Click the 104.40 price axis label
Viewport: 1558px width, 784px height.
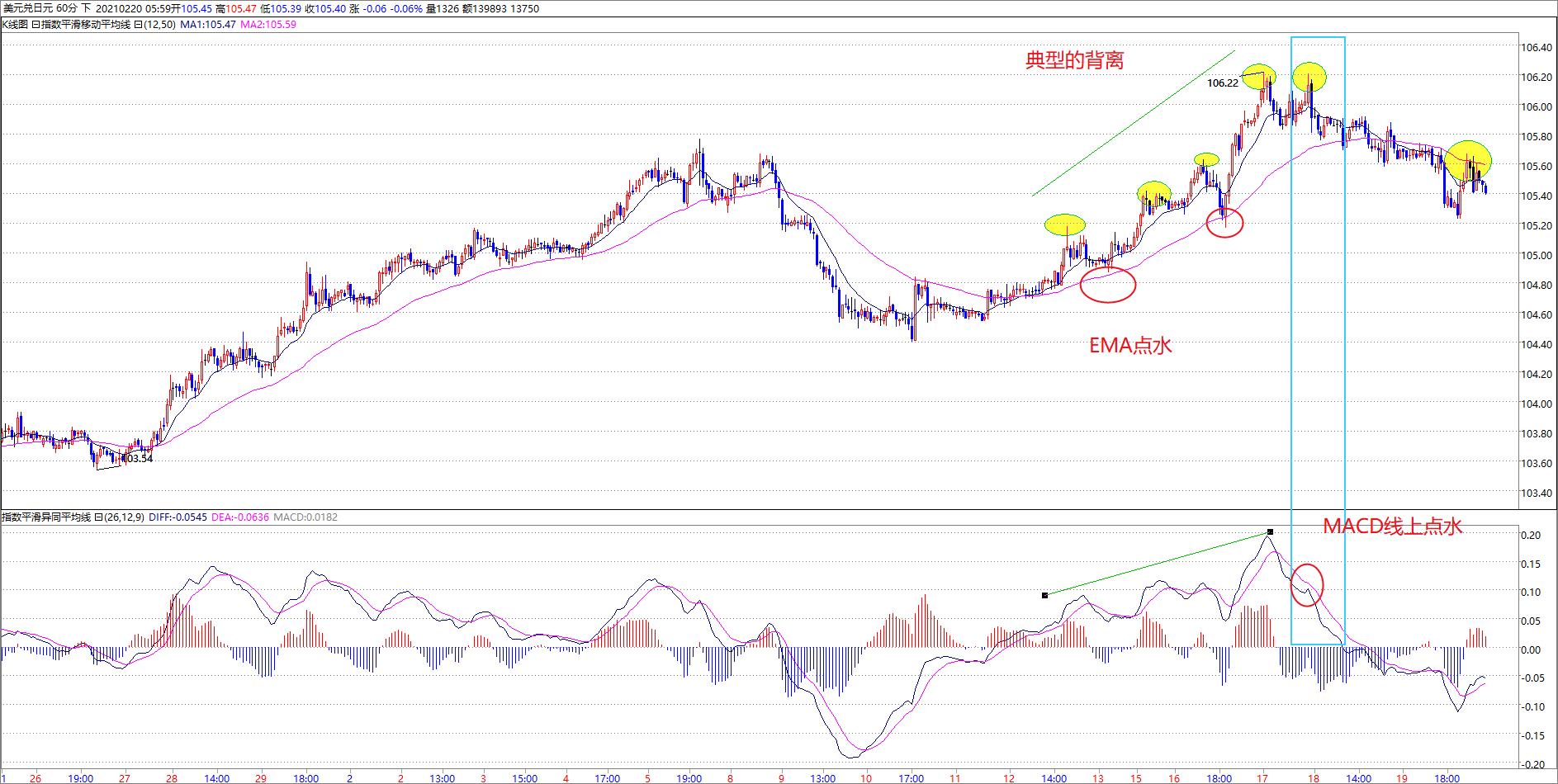click(x=1536, y=344)
